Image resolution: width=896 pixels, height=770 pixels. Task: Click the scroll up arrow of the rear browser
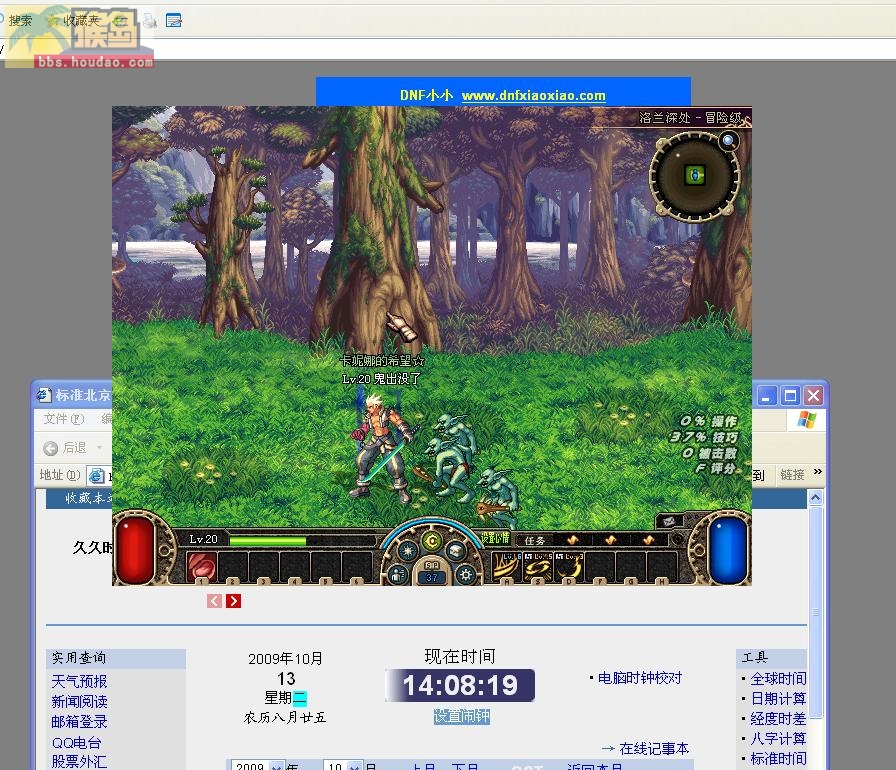pyautogui.click(x=815, y=498)
